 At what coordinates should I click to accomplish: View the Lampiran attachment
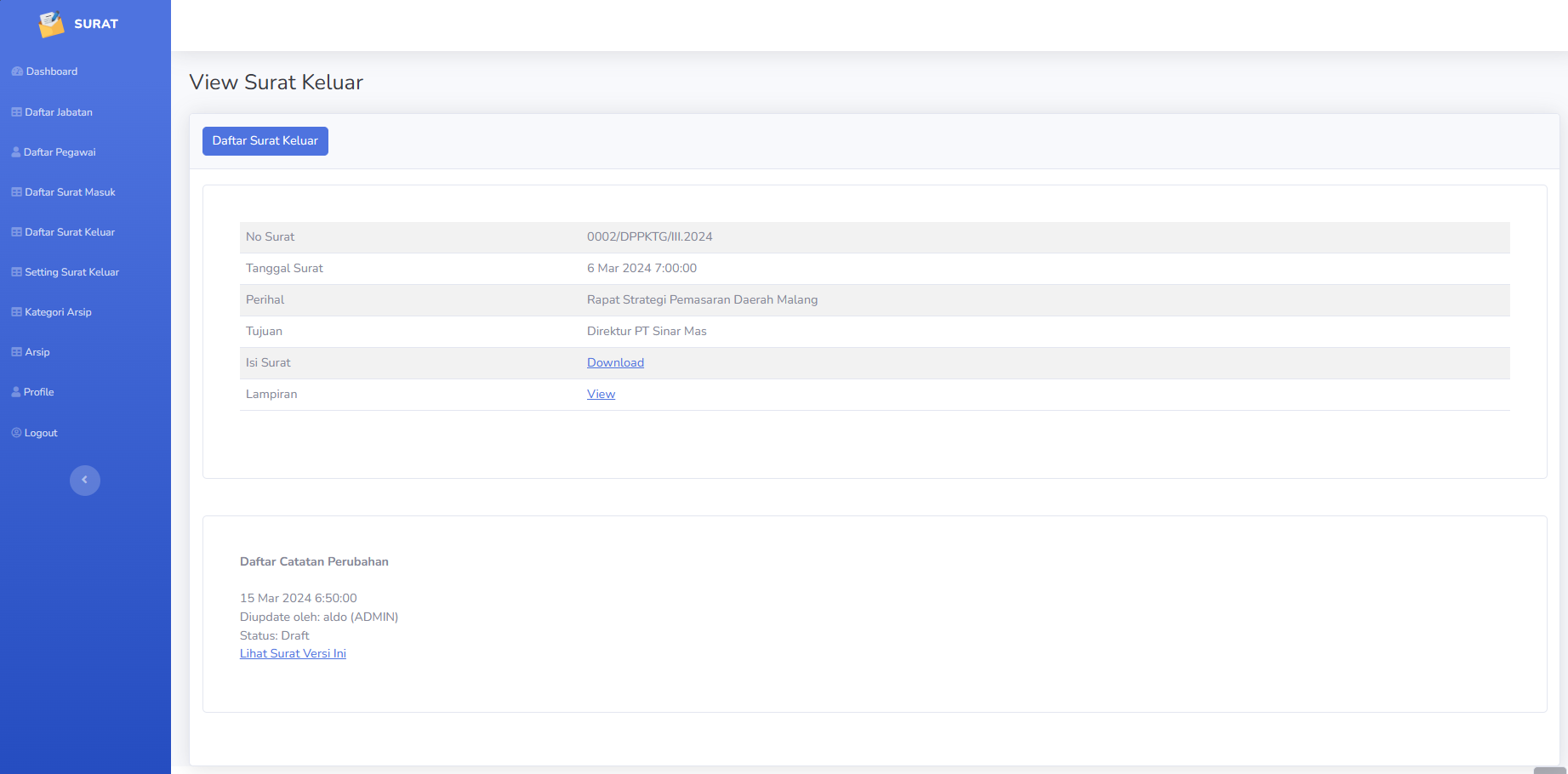[x=601, y=394]
